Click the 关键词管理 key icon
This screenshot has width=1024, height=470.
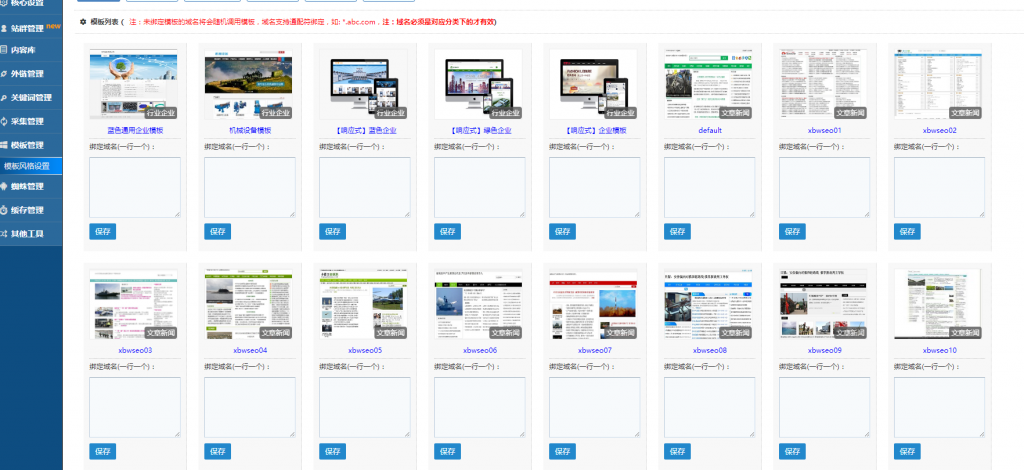(x=5, y=98)
